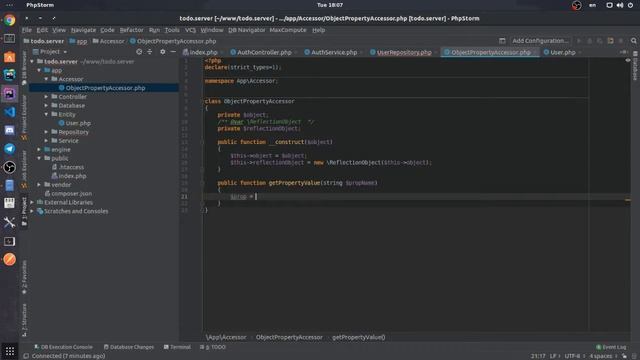Open the TODO tool window

[213, 347]
